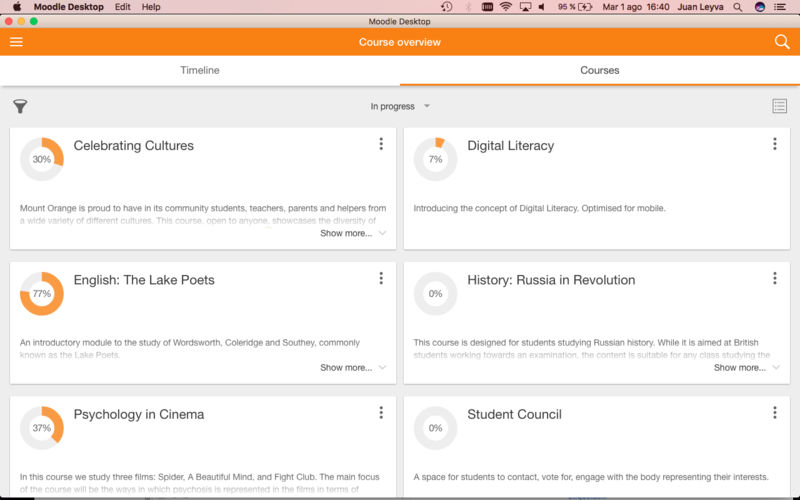This screenshot has height=500, width=800.
Task: Expand Show more on The Lake Poets
Action: (353, 367)
